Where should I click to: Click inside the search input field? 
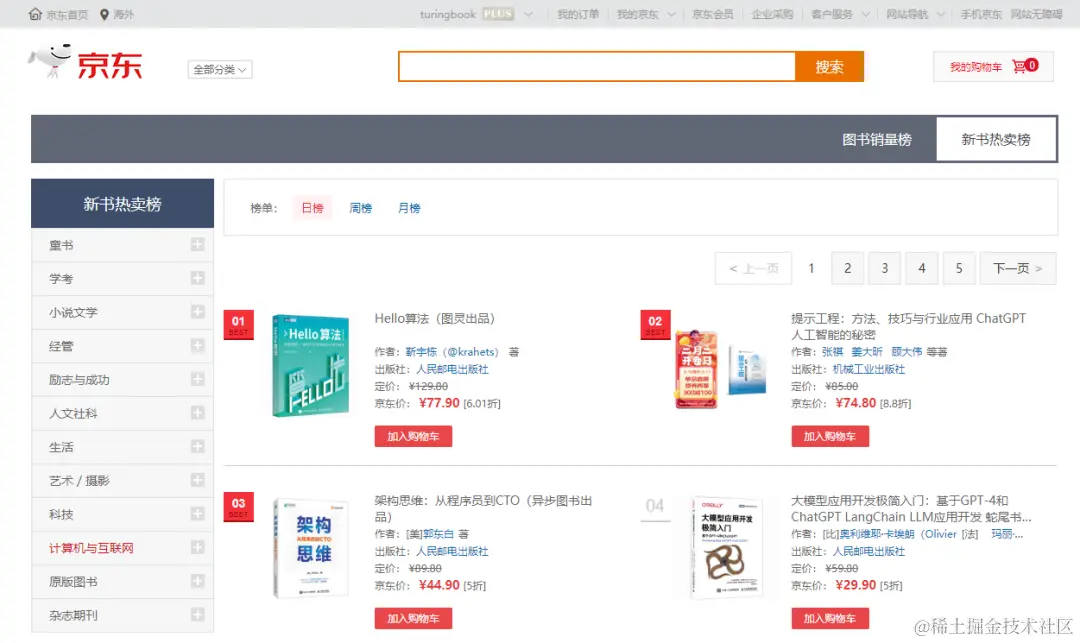[597, 67]
